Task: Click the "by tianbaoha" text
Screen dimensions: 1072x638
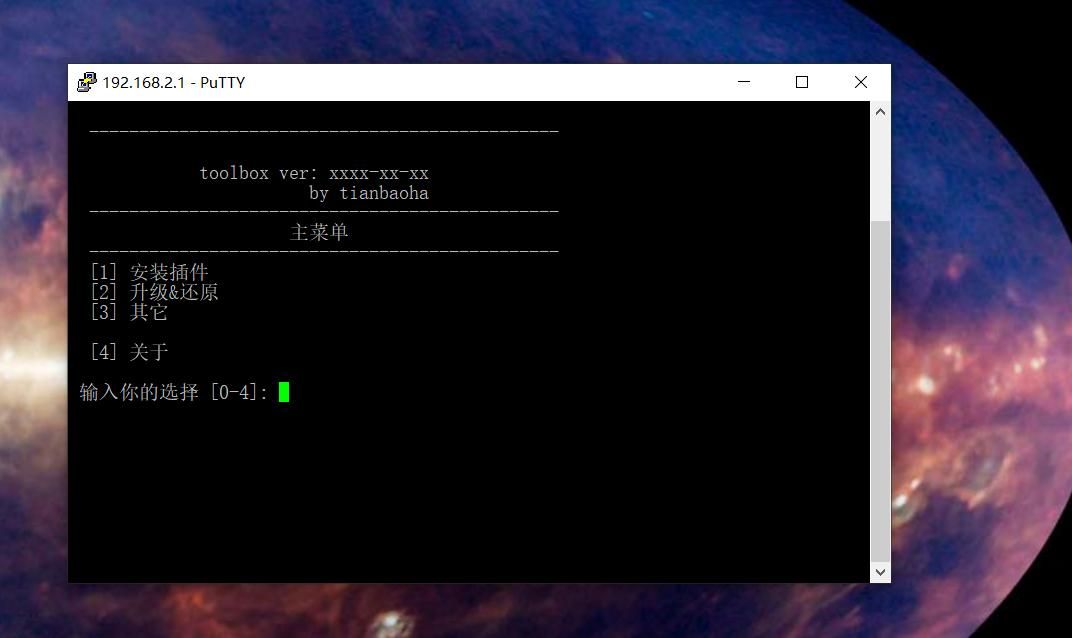Action: pyautogui.click(x=368, y=194)
